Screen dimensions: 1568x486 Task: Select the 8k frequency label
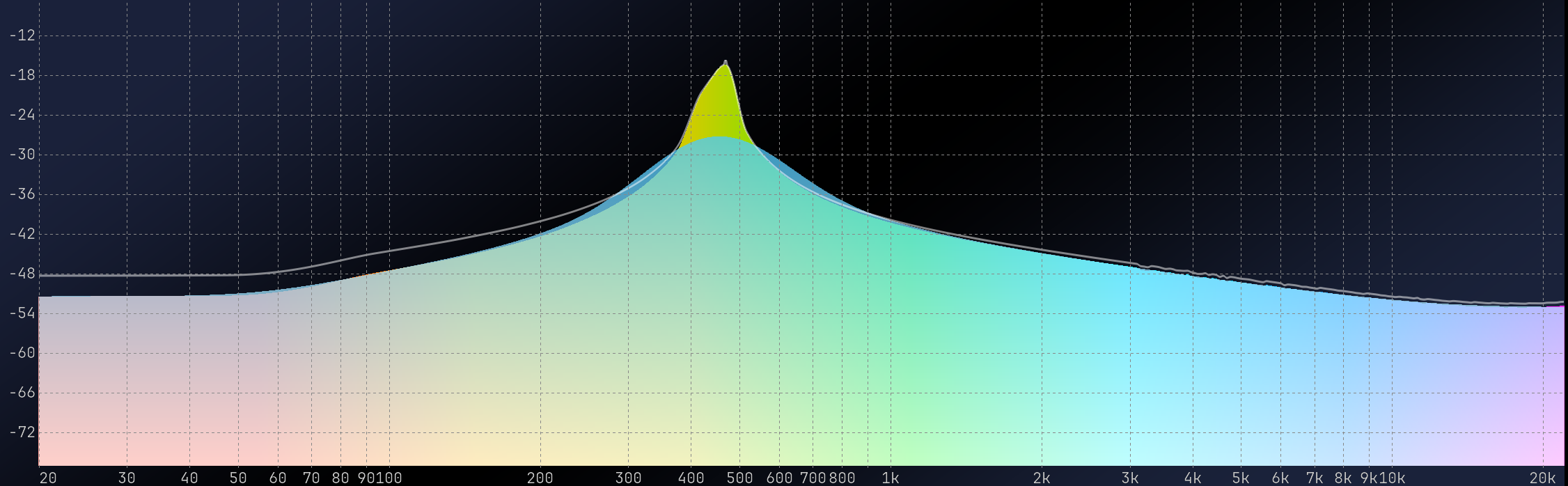1343,478
